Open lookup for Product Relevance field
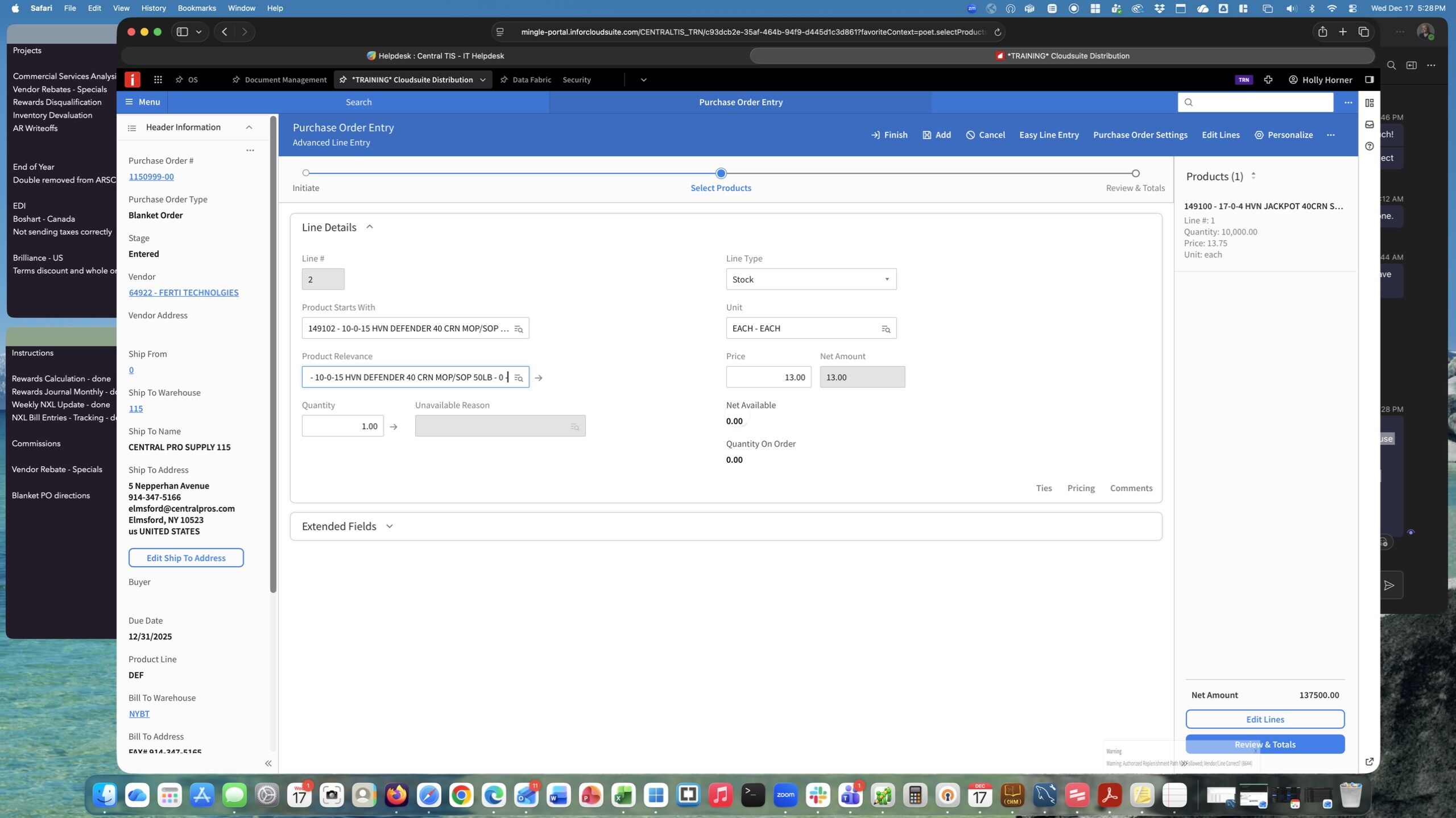This screenshot has height=818, width=1456. tap(518, 377)
